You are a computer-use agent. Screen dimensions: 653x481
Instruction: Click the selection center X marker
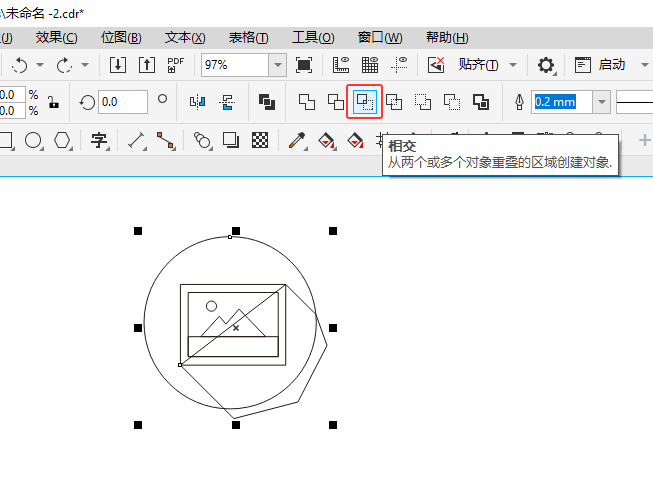(236, 328)
